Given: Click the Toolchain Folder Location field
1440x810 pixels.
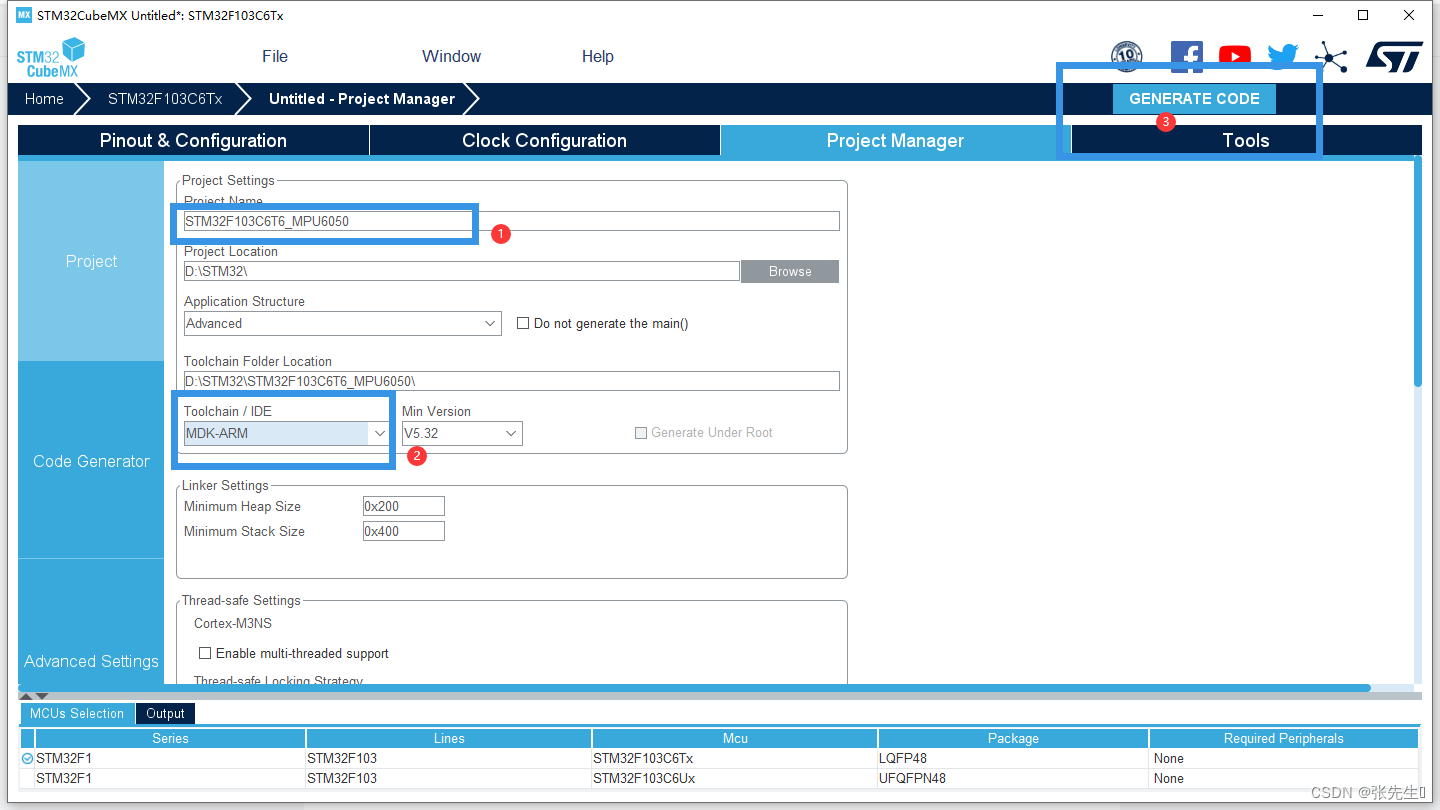Looking at the screenshot, I should pos(511,381).
